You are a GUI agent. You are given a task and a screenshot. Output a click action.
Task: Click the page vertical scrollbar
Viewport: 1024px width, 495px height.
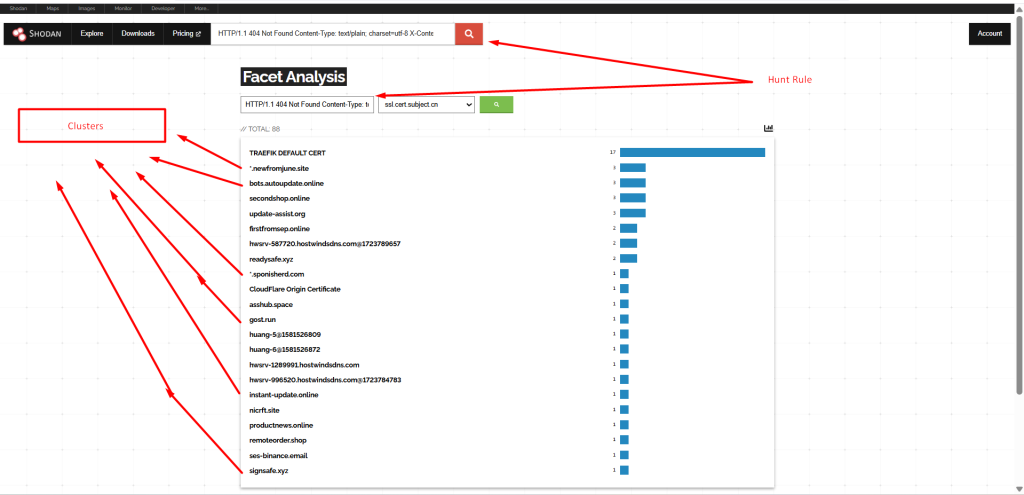click(x=1019, y=206)
